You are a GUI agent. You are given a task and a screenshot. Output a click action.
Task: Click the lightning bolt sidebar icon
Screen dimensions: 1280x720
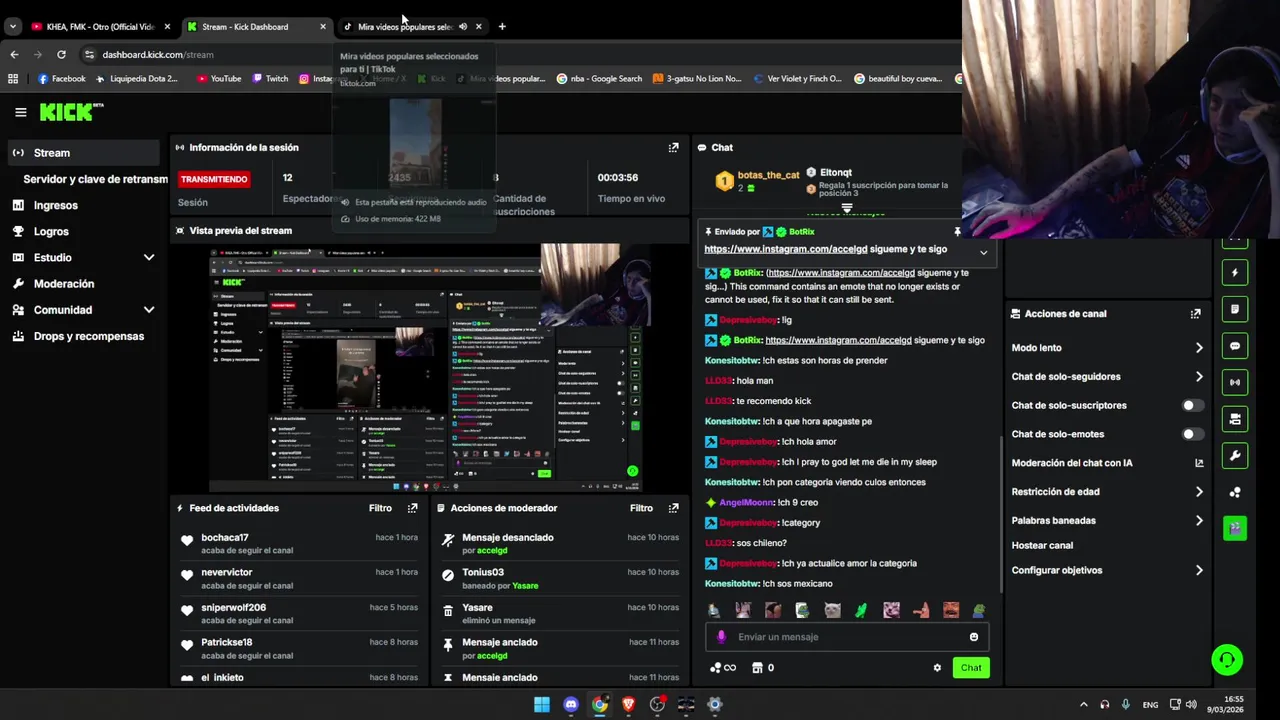(1235, 272)
